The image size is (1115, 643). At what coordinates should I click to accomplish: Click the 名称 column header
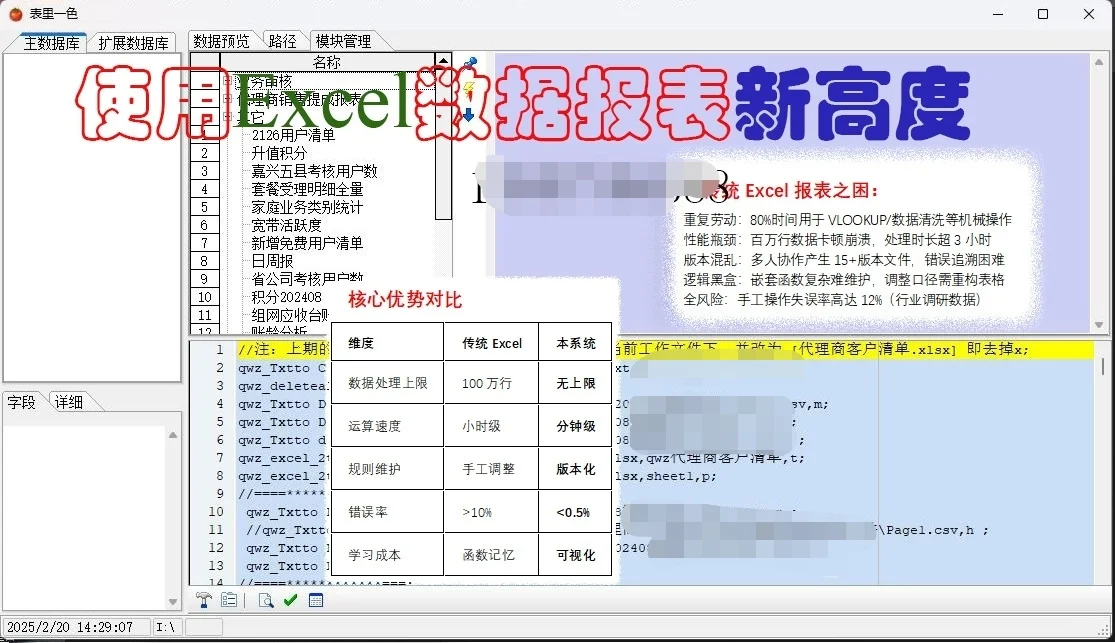click(327, 62)
